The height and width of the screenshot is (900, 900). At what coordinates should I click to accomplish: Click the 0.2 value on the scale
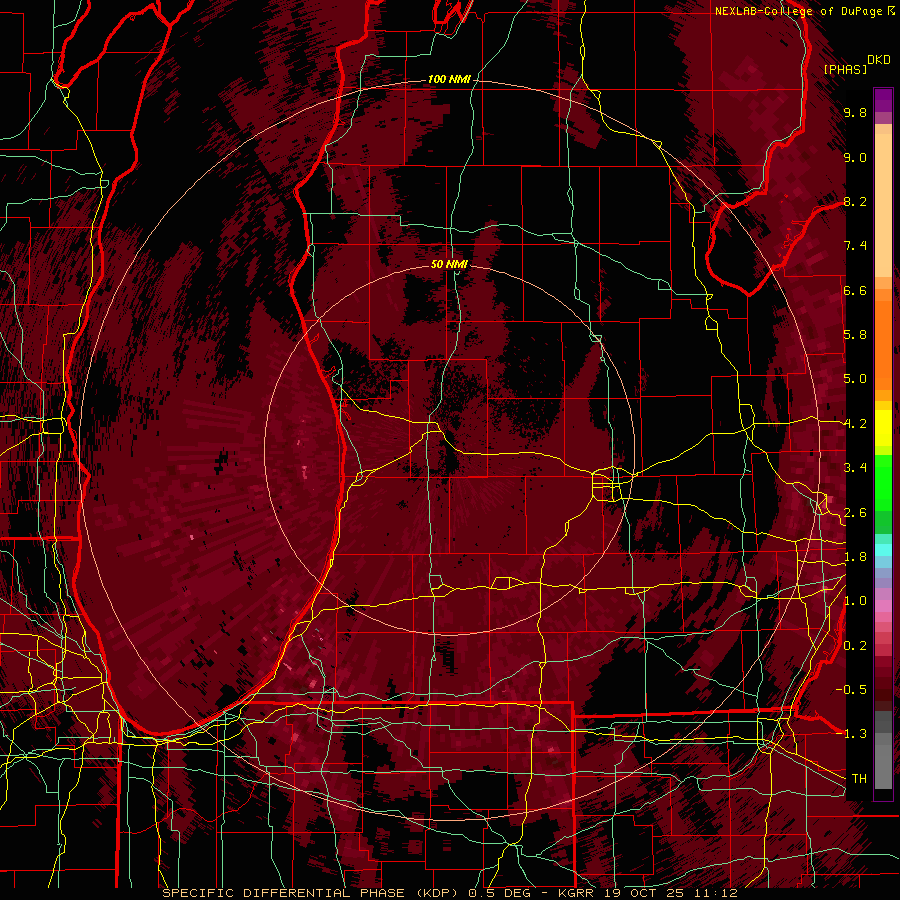[x=855, y=646]
